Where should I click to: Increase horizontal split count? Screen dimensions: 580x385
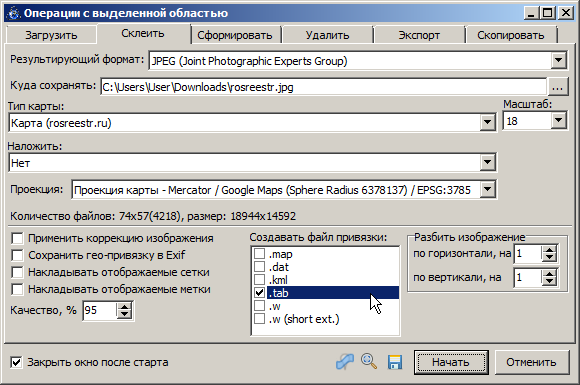coord(549,250)
